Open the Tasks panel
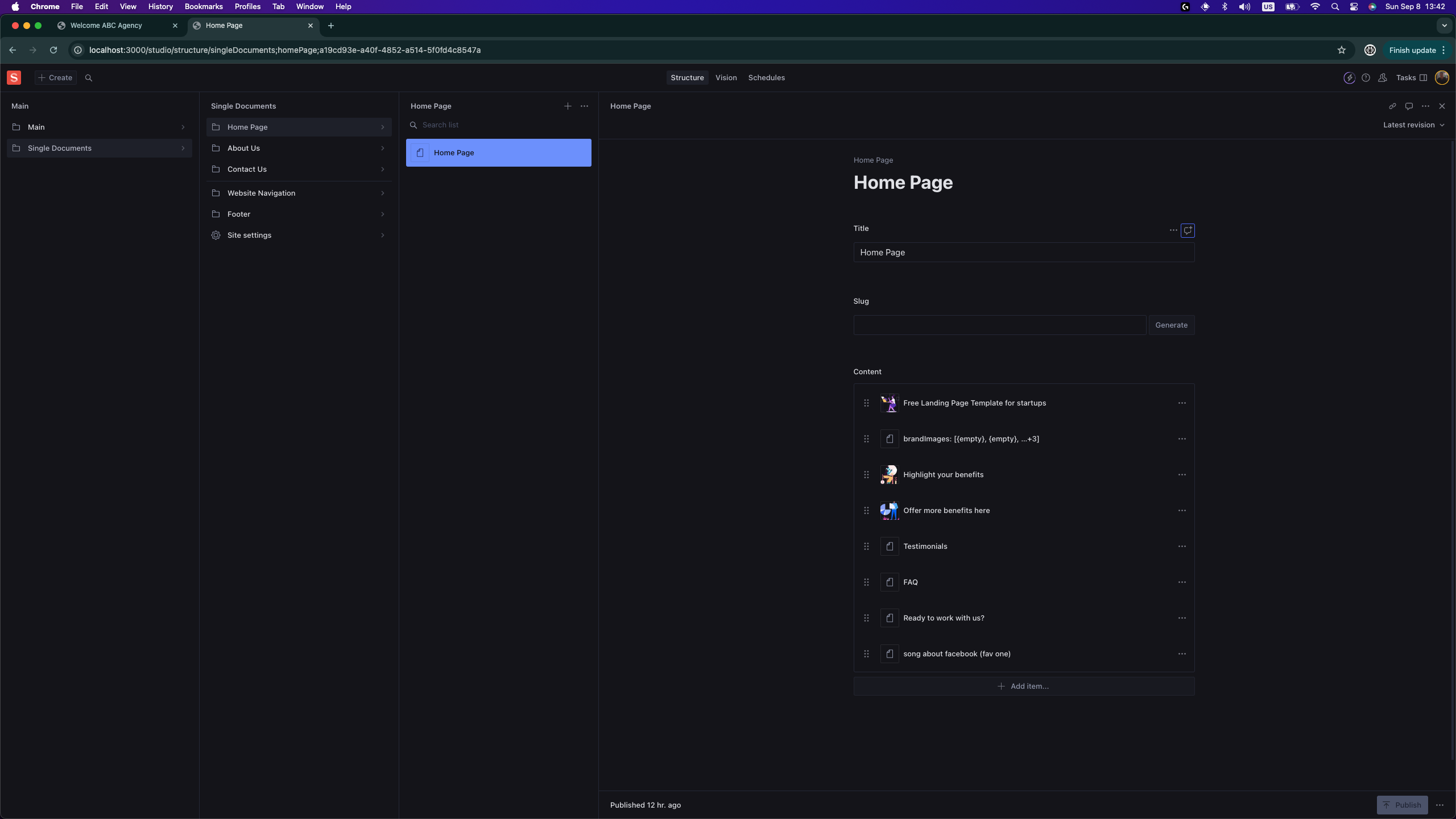 click(1405, 78)
